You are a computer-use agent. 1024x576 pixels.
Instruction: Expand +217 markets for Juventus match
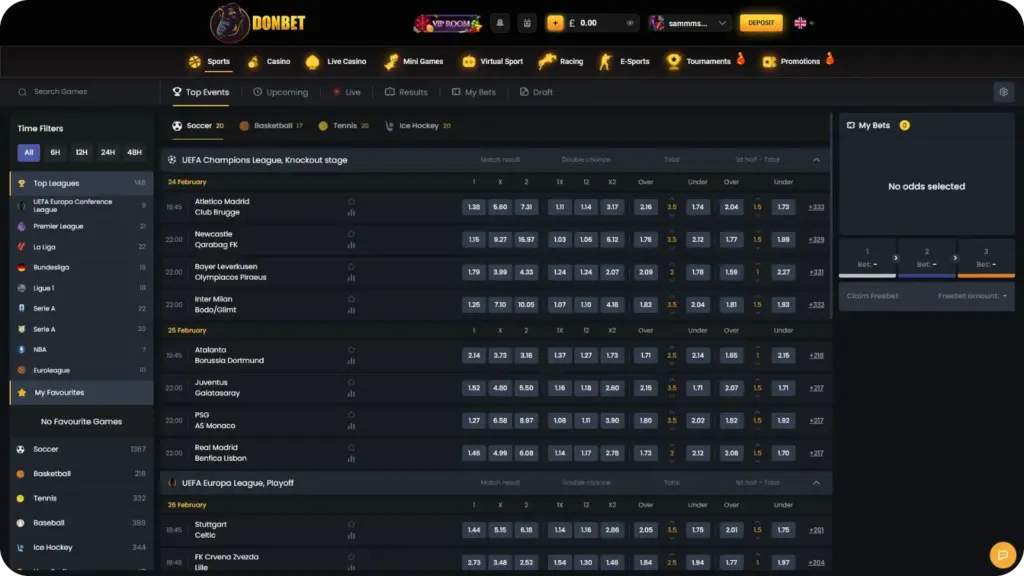[x=816, y=388]
